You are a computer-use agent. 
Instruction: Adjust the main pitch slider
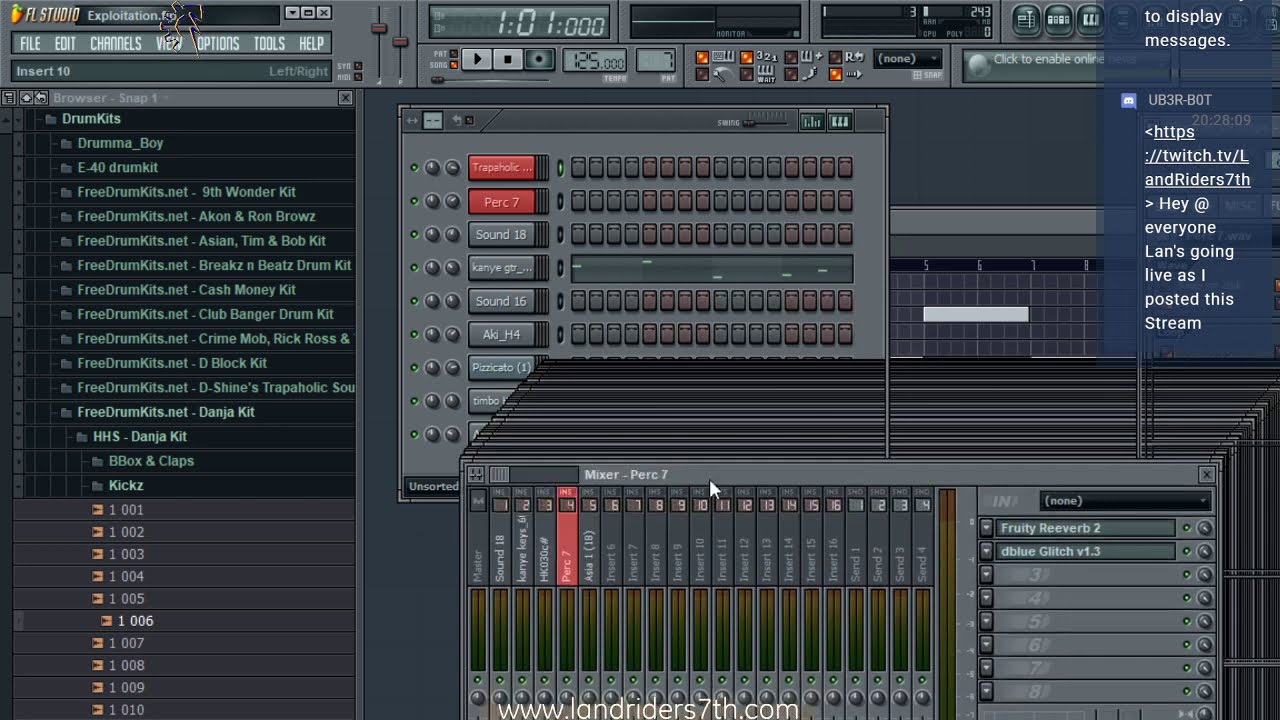click(x=399, y=40)
